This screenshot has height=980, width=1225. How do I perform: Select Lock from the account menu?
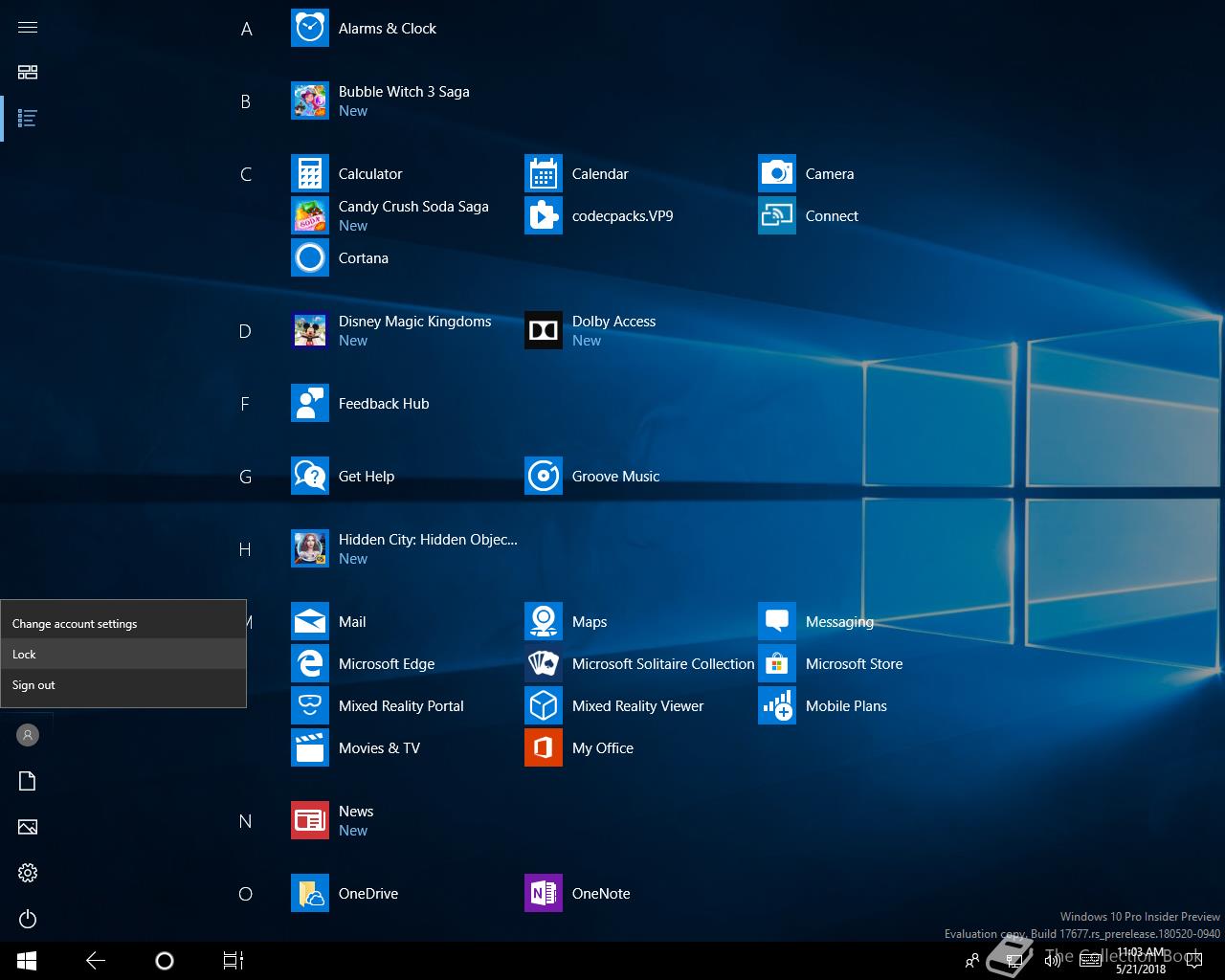123,654
